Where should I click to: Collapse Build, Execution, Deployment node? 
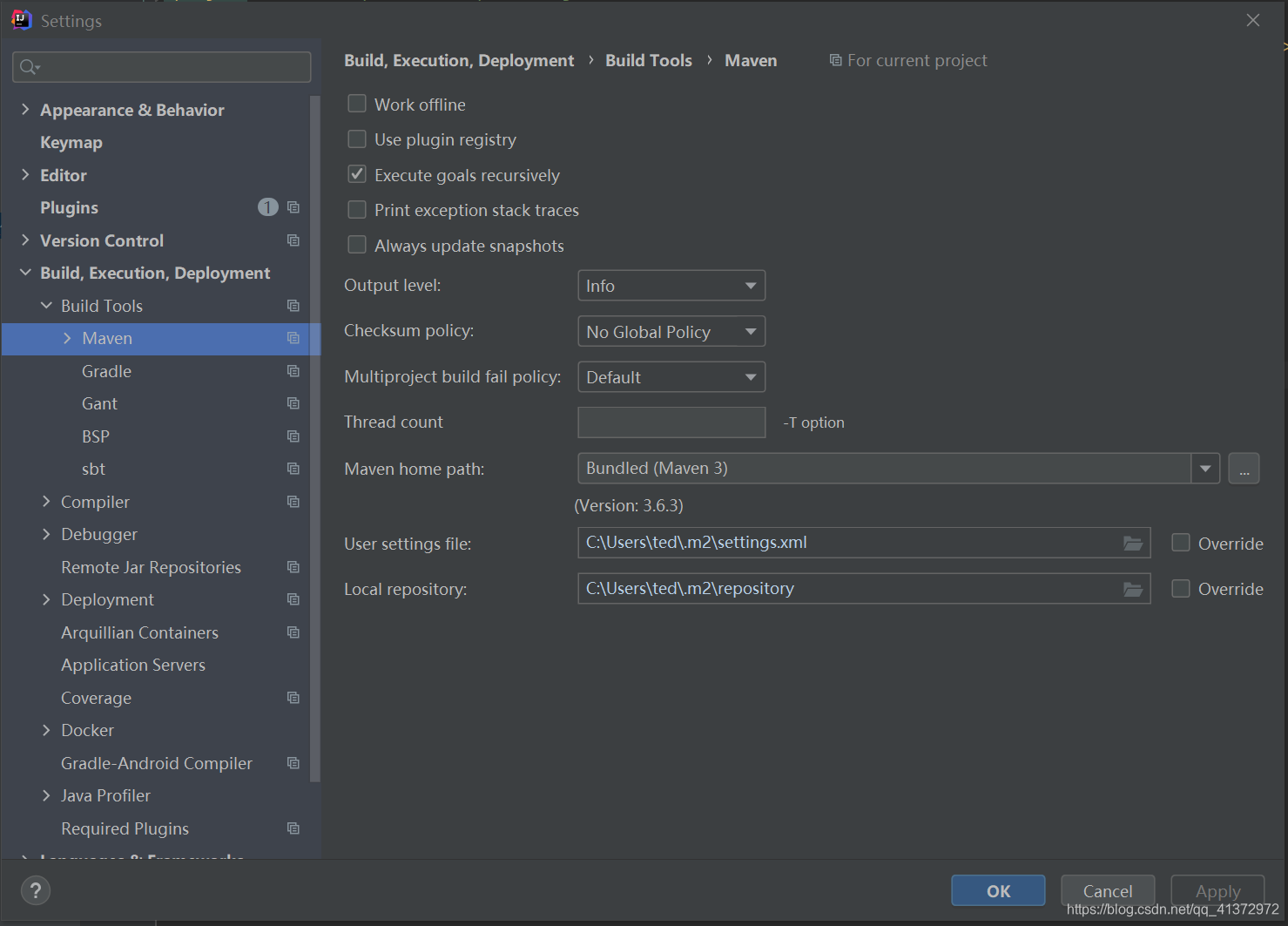pyautogui.click(x=25, y=273)
